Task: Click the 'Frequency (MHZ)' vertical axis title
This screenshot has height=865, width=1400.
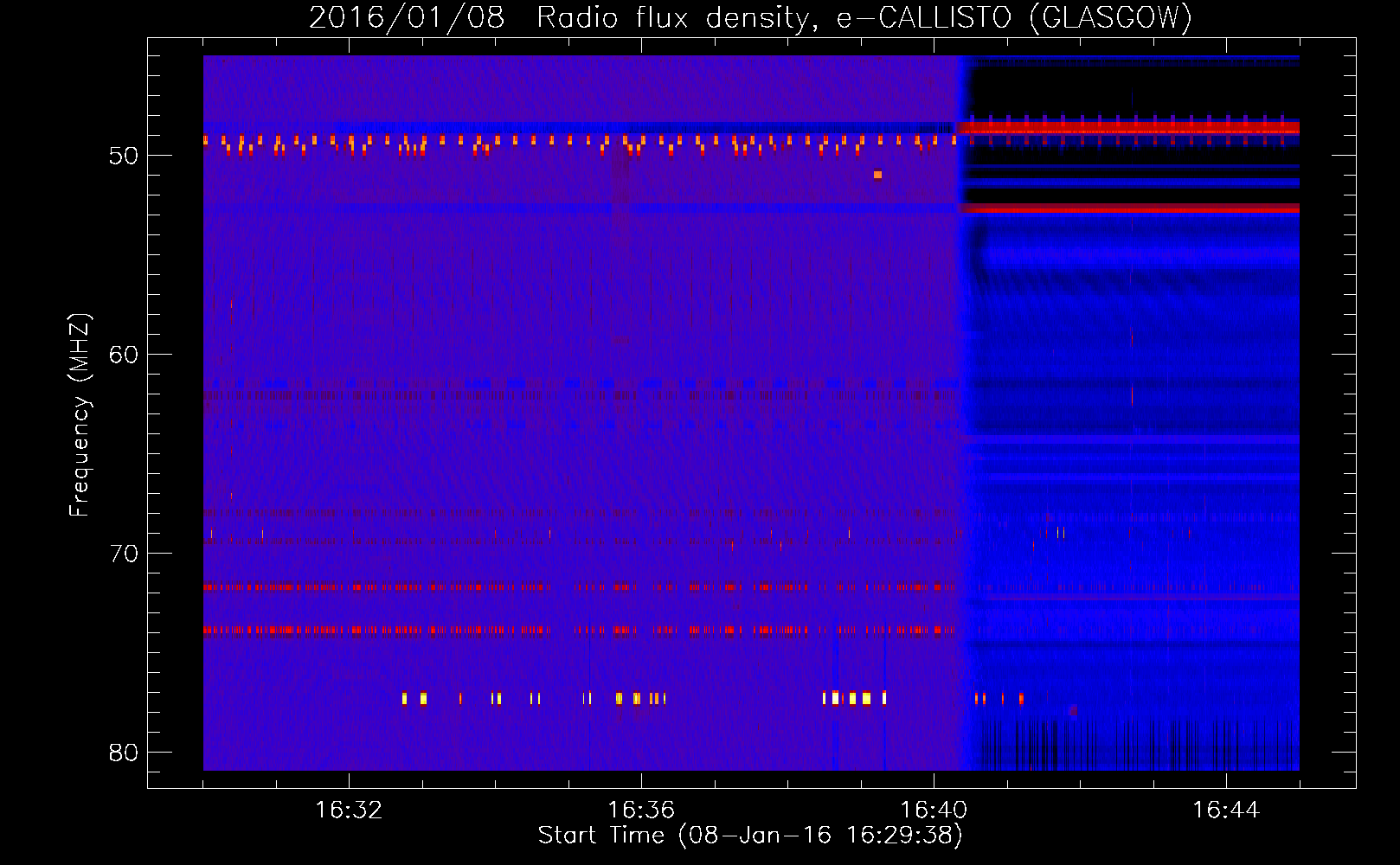Action: pos(80,415)
